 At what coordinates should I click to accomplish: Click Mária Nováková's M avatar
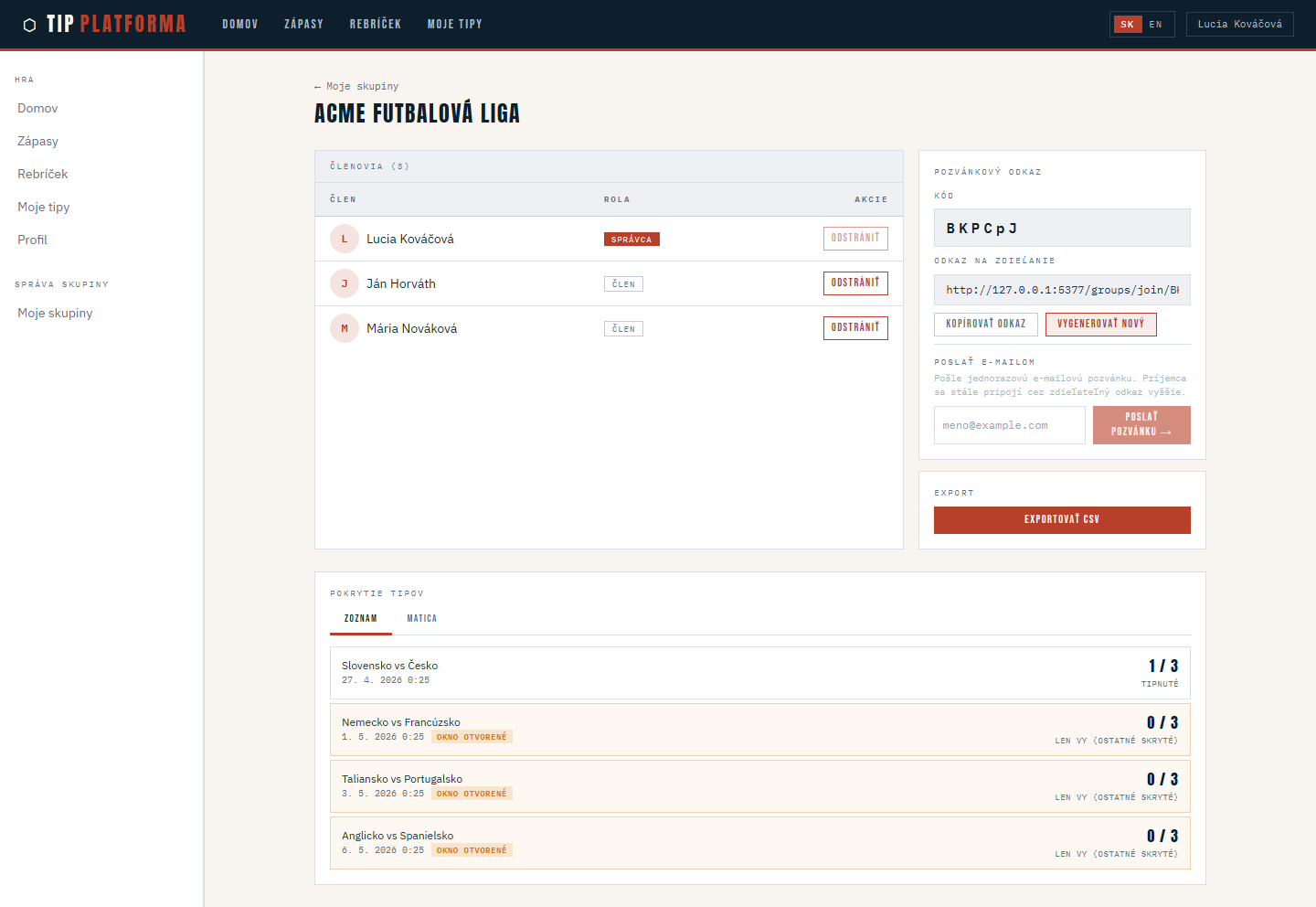click(344, 328)
